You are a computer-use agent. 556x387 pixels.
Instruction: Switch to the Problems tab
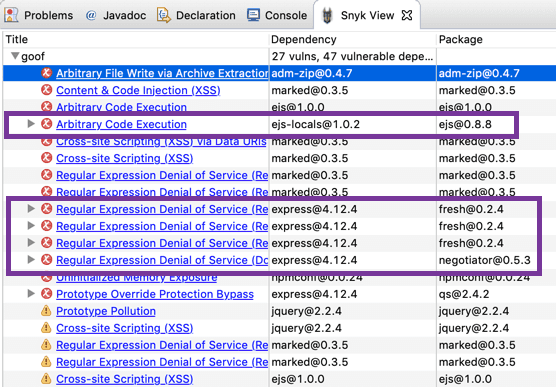pos(38,15)
